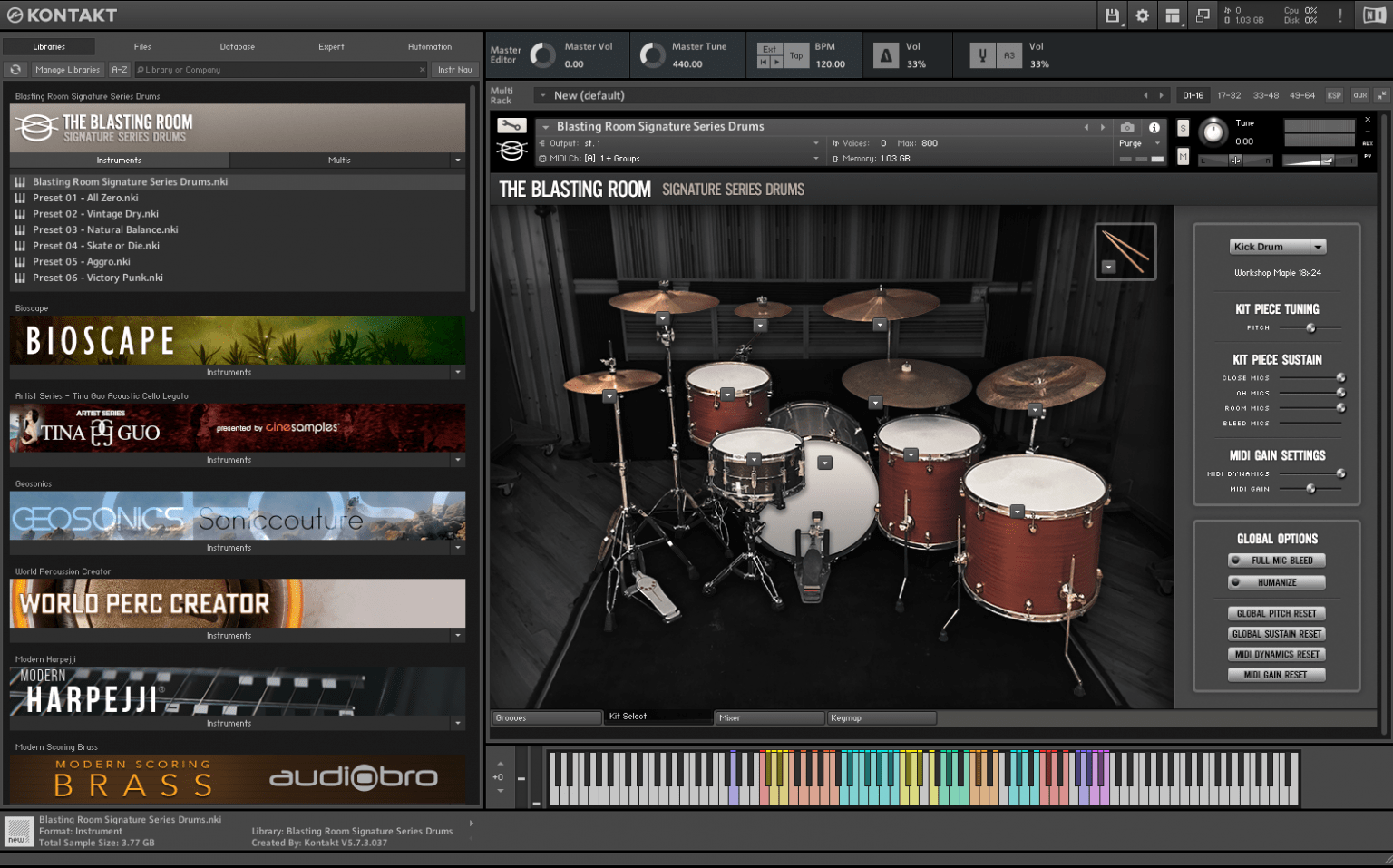Image resolution: width=1393 pixels, height=868 pixels.
Task: Switch to the Files browser tab
Action: pos(142,47)
